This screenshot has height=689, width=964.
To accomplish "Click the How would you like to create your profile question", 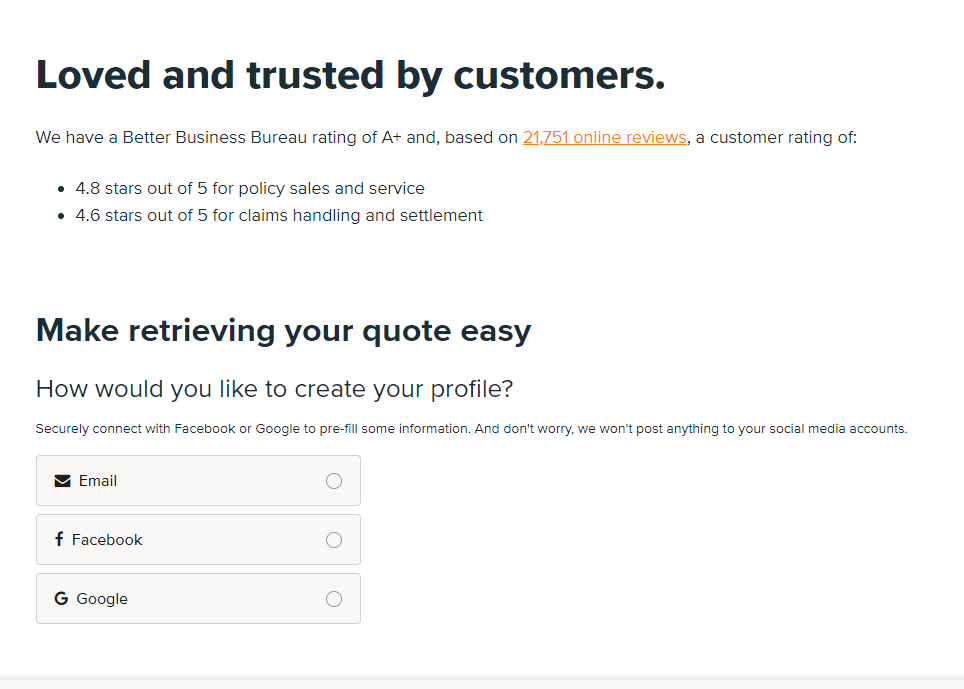I will [274, 389].
